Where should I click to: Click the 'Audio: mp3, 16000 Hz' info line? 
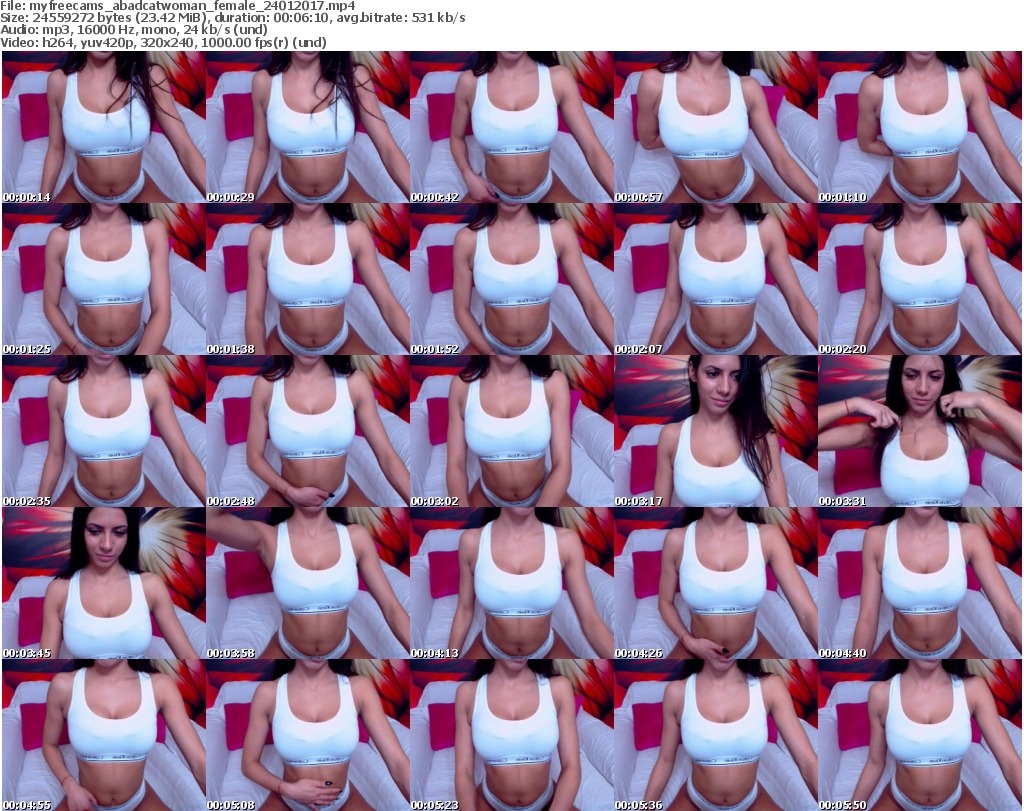tap(134, 30)
